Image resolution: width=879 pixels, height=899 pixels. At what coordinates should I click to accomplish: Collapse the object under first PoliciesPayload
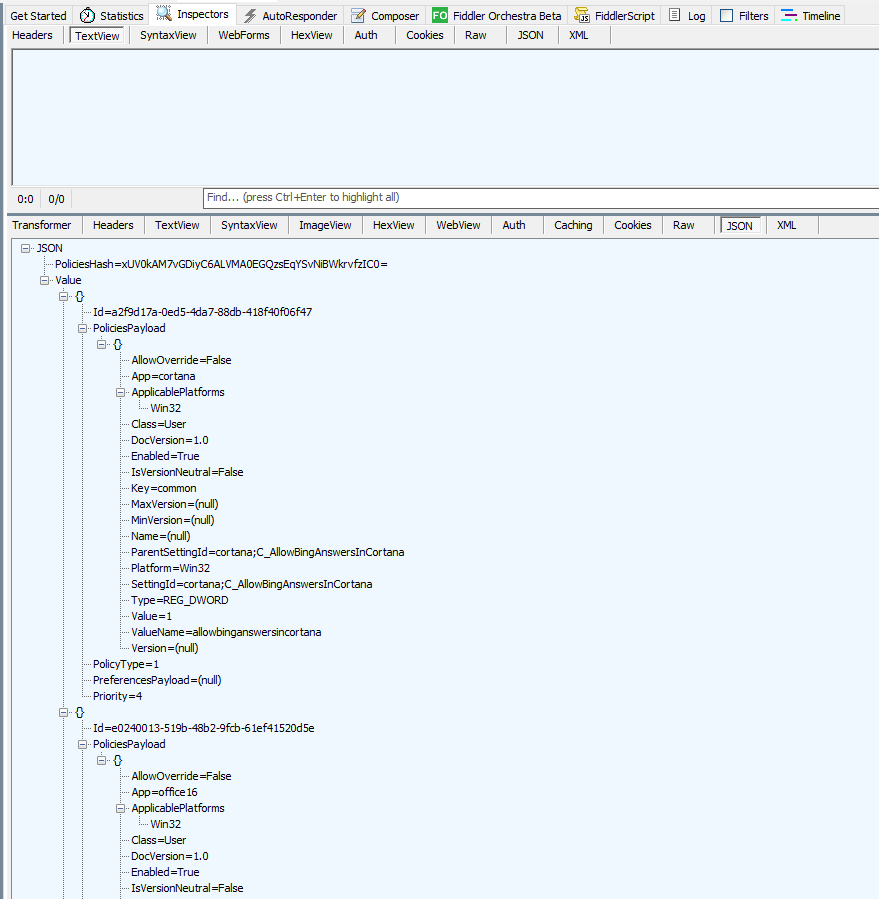click(101, 345)
